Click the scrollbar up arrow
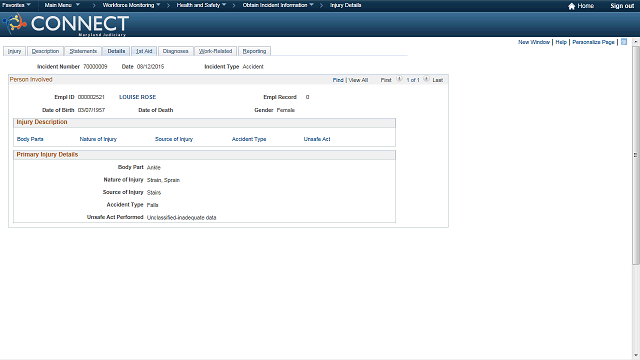This screenshot has width=640, height=360. click(x=636, y=42)
